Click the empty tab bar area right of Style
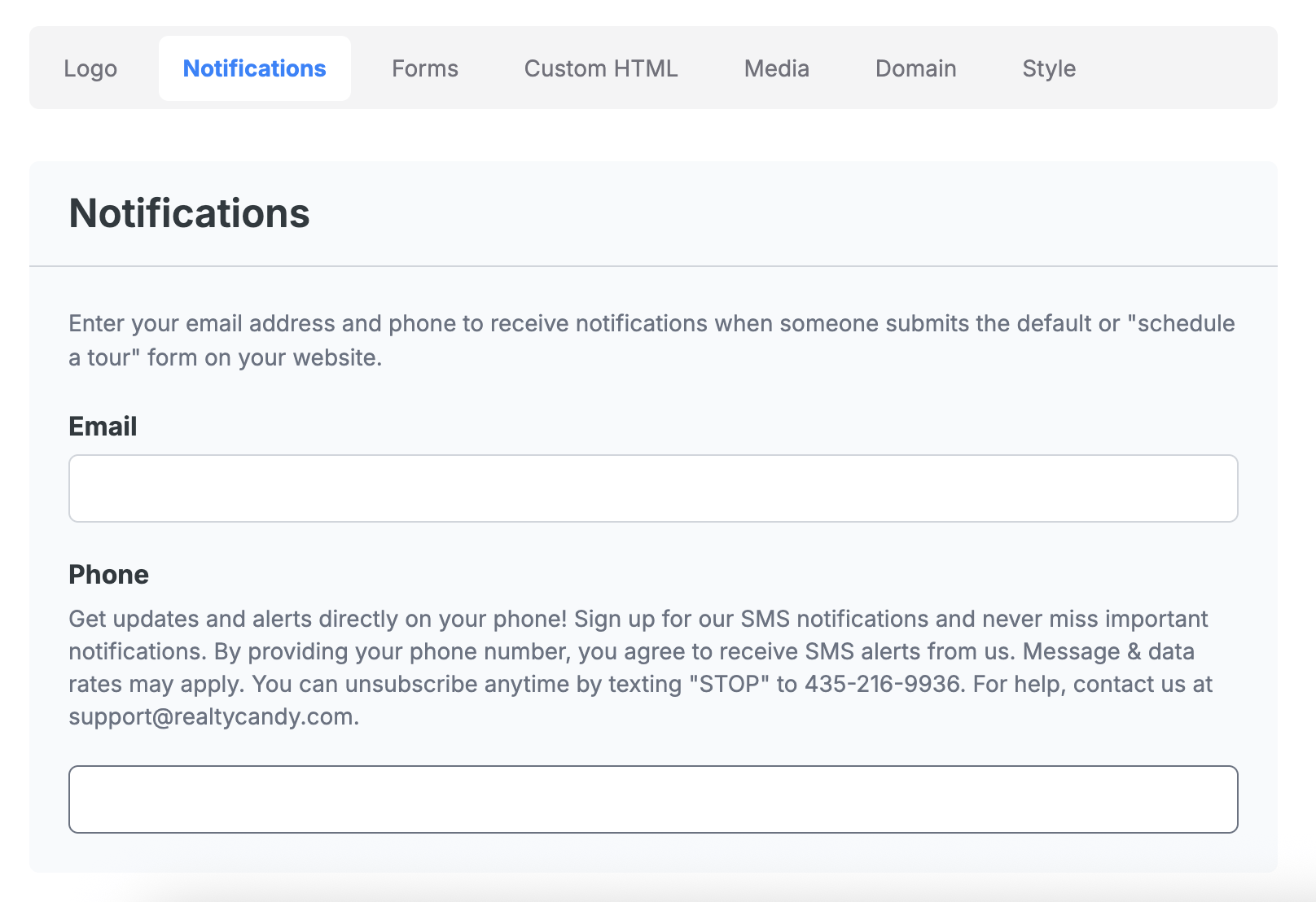This screenshot has width=1316, height=902. click(x=1181, y=68)
